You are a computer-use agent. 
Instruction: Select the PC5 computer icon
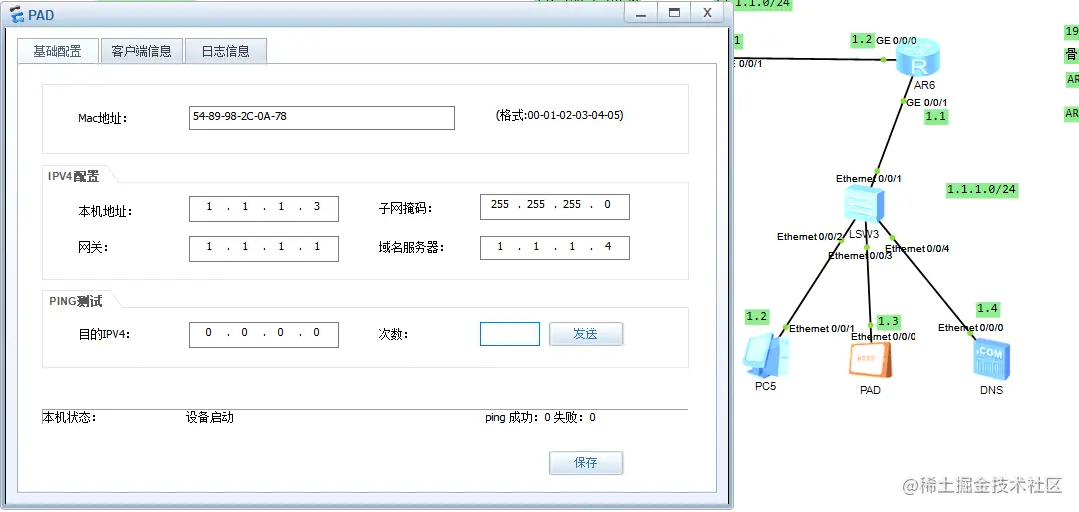point(765,355)
